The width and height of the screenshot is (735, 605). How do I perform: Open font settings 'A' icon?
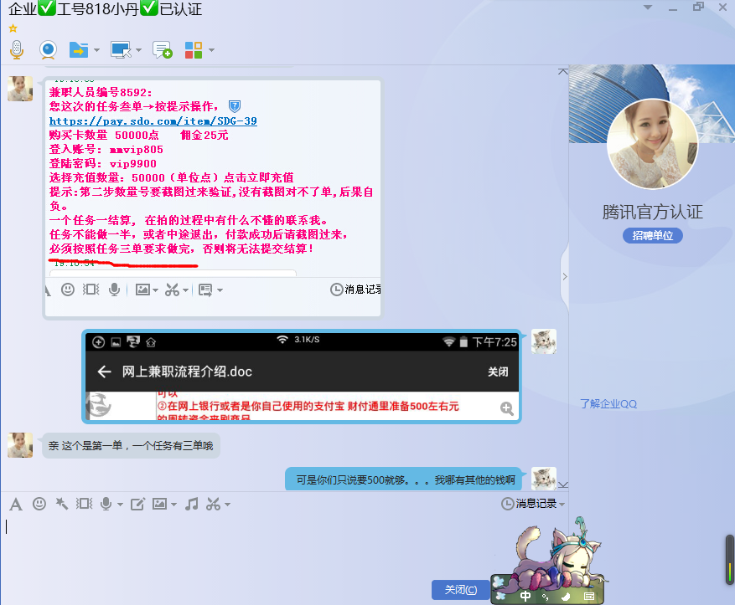pyautogui.click(x=15, y=504)
